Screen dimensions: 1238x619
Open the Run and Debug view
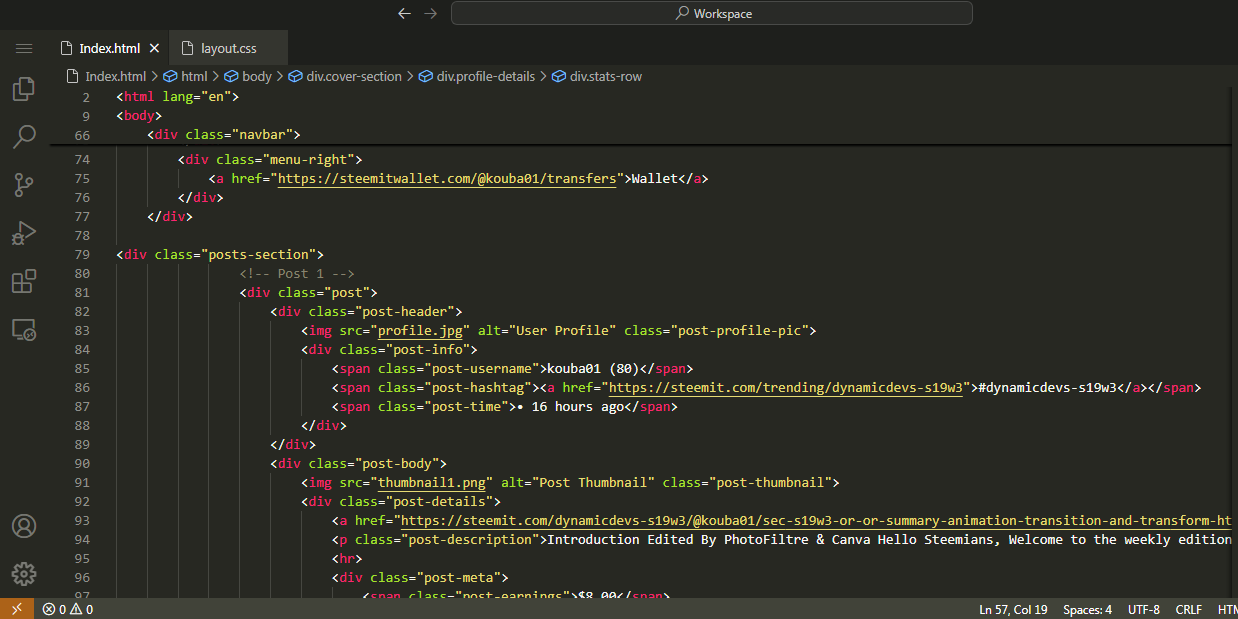(24, 233)
